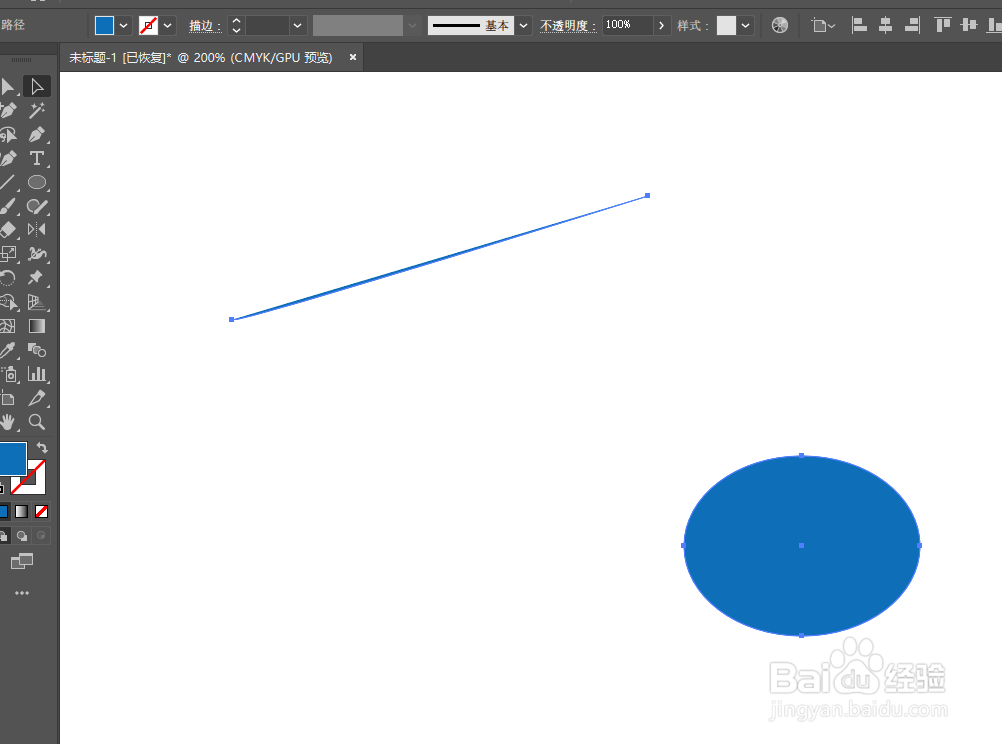Set paint mode to None
1002x744 pixels.
[41, 511]
